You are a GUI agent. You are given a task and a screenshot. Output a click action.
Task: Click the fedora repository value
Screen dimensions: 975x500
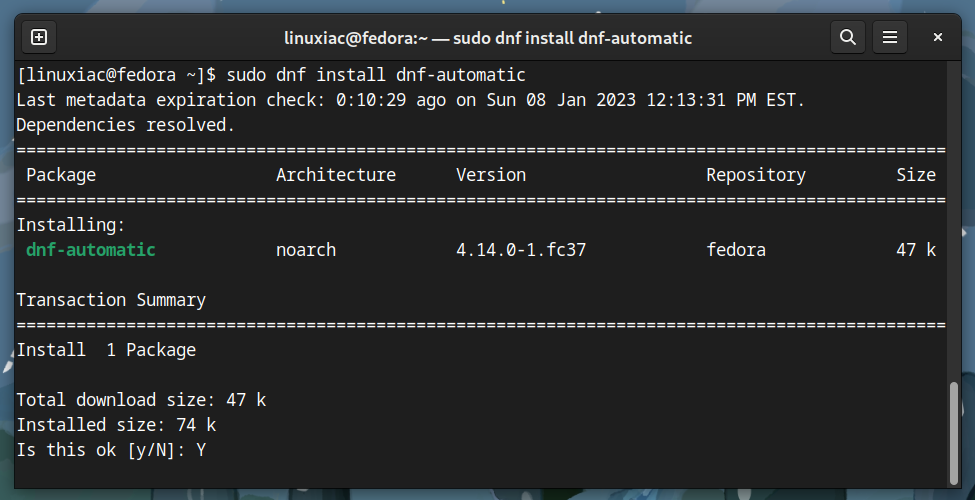[x=736, y=250]
